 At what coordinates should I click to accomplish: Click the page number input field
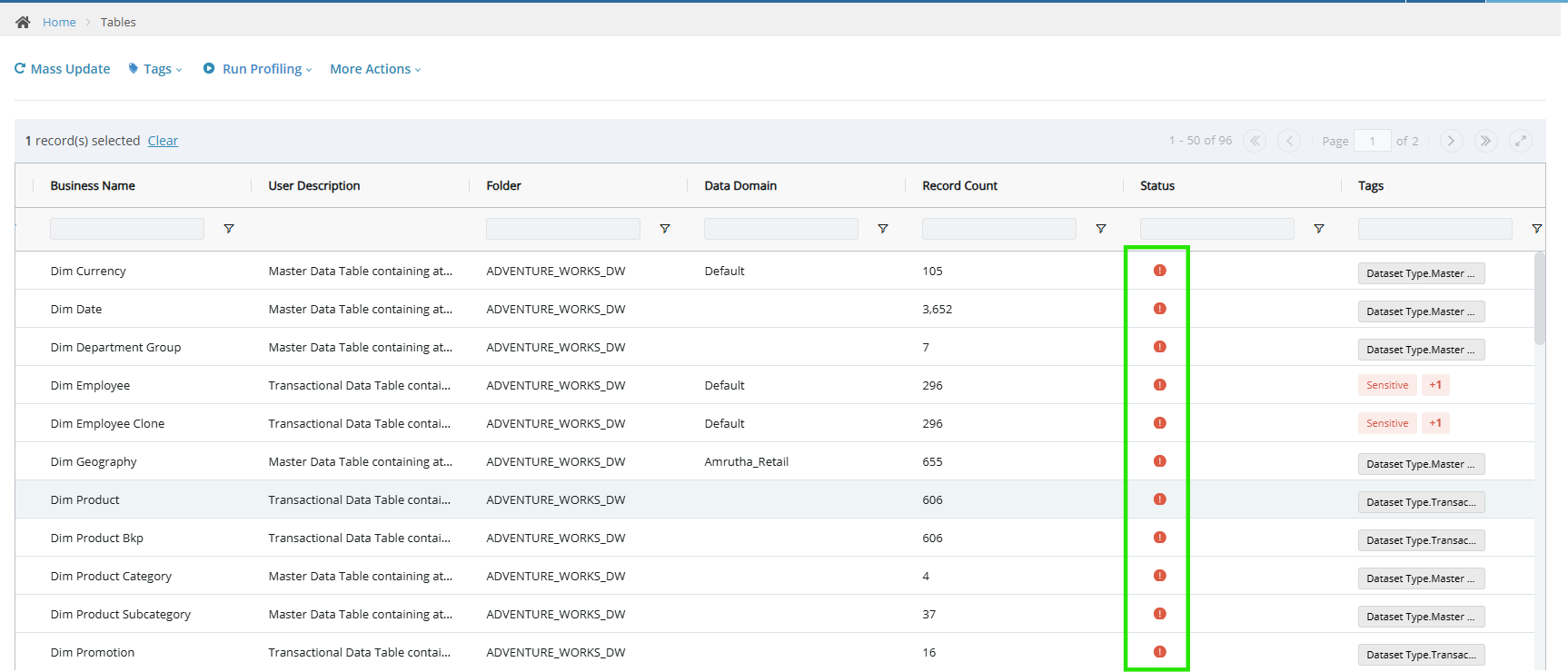1372,141
